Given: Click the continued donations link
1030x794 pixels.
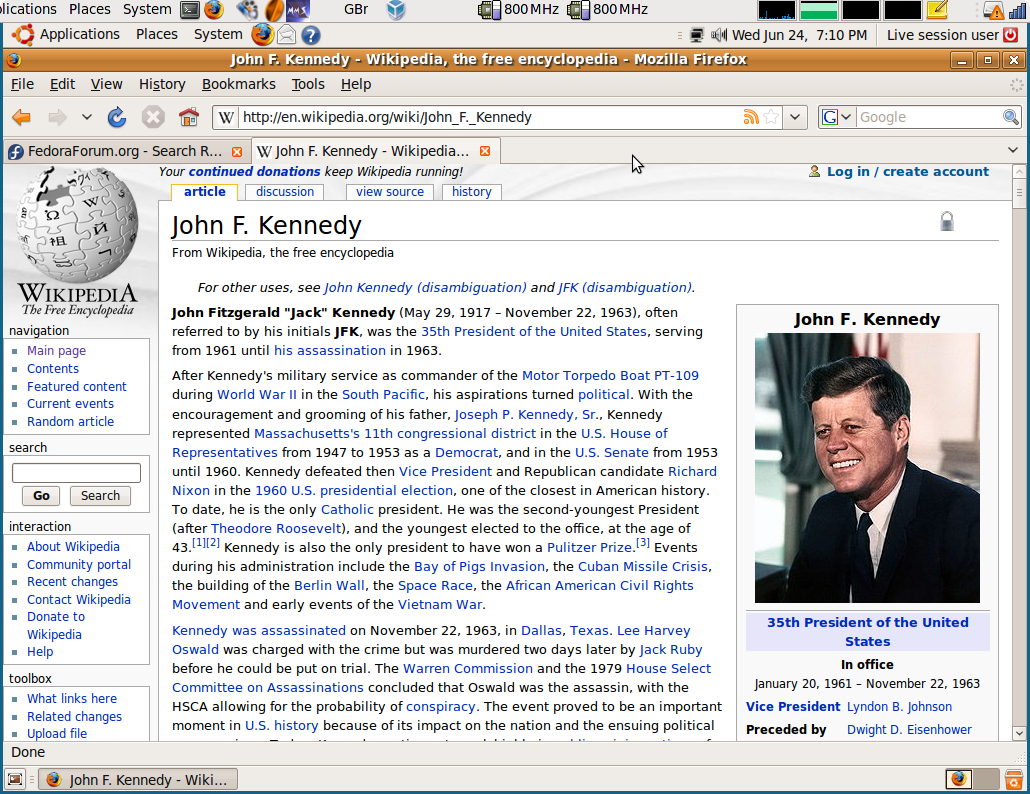Looking at the screenshot, I should click(x=254, y=171).
